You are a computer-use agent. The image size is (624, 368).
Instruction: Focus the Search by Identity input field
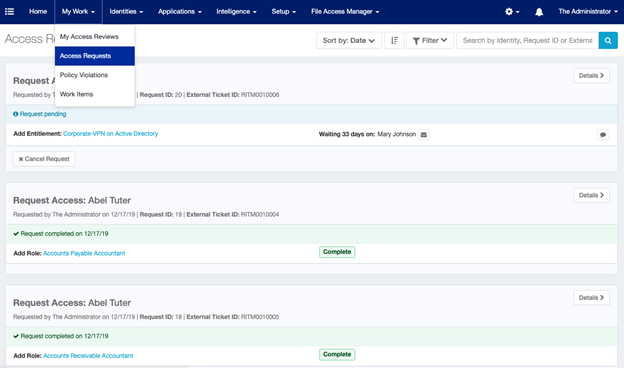pyautogui.click(x=527, y=41)
